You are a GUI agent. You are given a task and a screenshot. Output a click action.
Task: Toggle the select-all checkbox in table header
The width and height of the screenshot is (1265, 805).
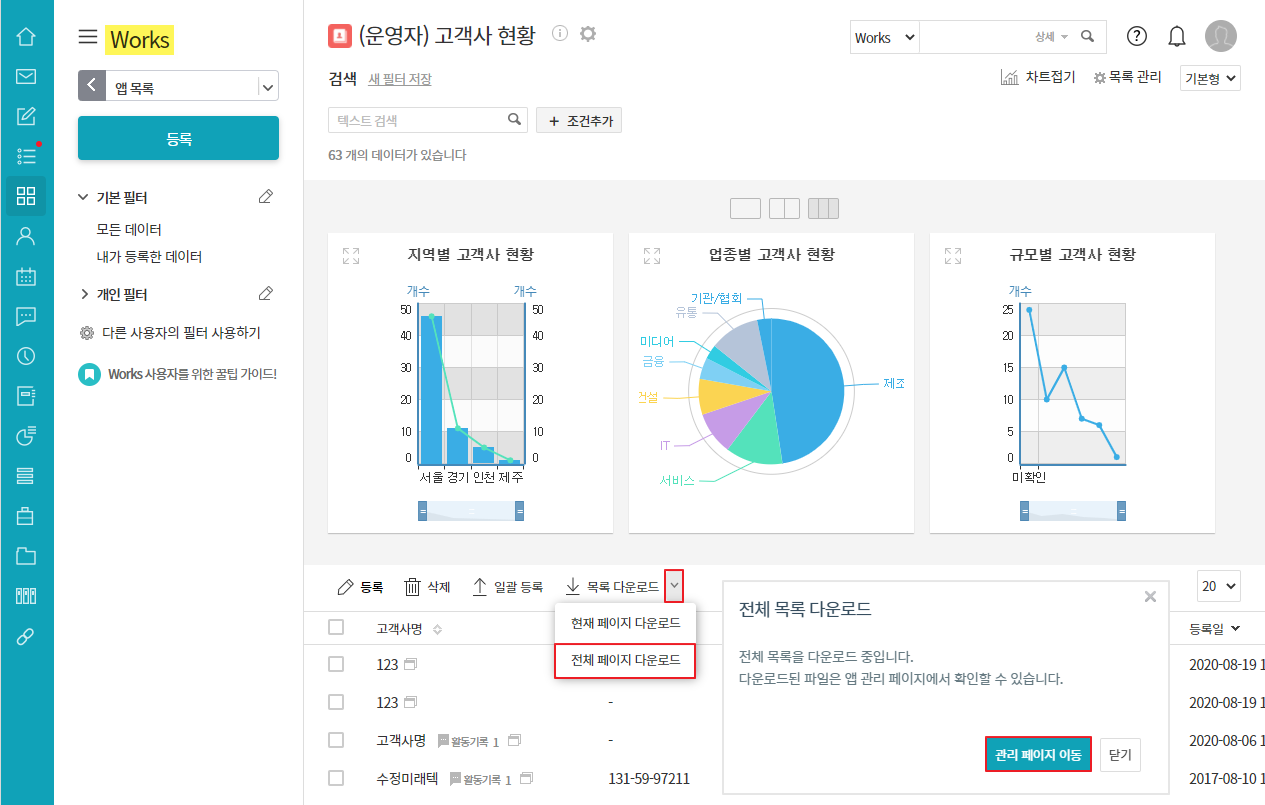pyautogui.click(x=336, y=627)
